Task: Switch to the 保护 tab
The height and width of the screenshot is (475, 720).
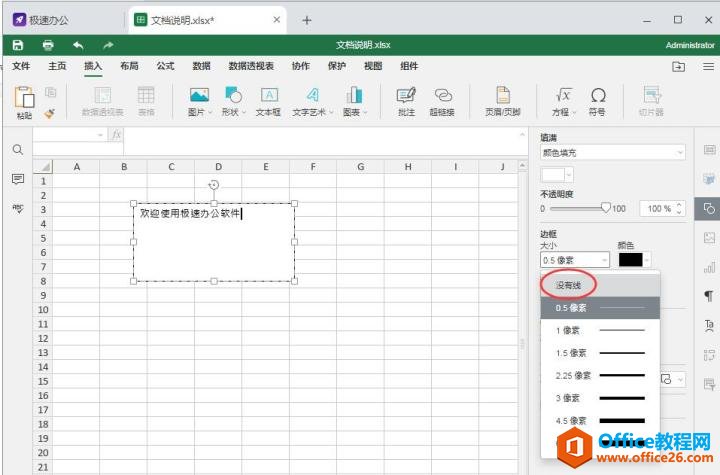Action: [337, 66]
